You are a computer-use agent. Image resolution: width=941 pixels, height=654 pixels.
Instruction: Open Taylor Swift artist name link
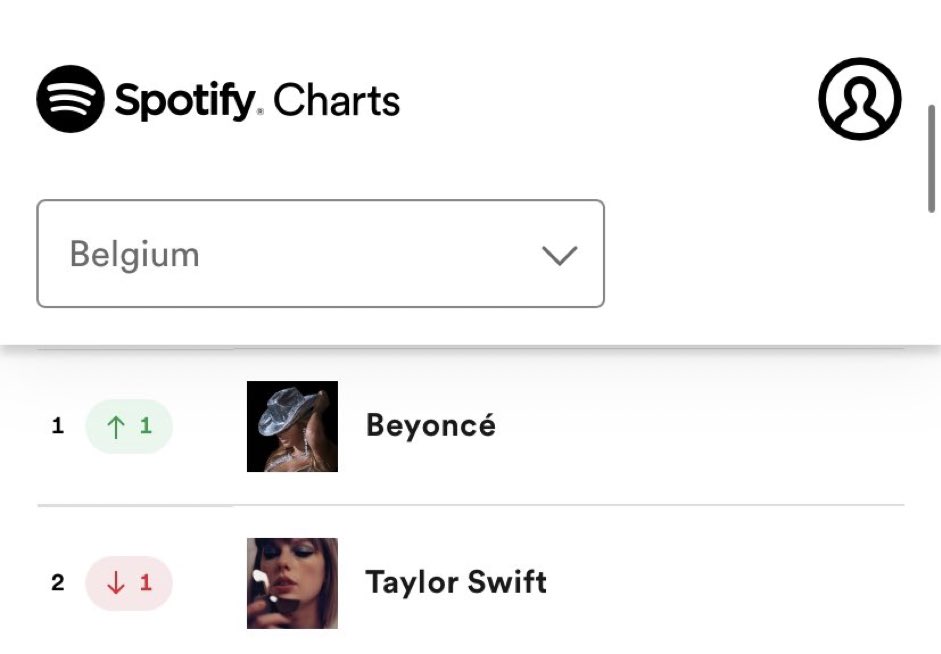(456, 582)
